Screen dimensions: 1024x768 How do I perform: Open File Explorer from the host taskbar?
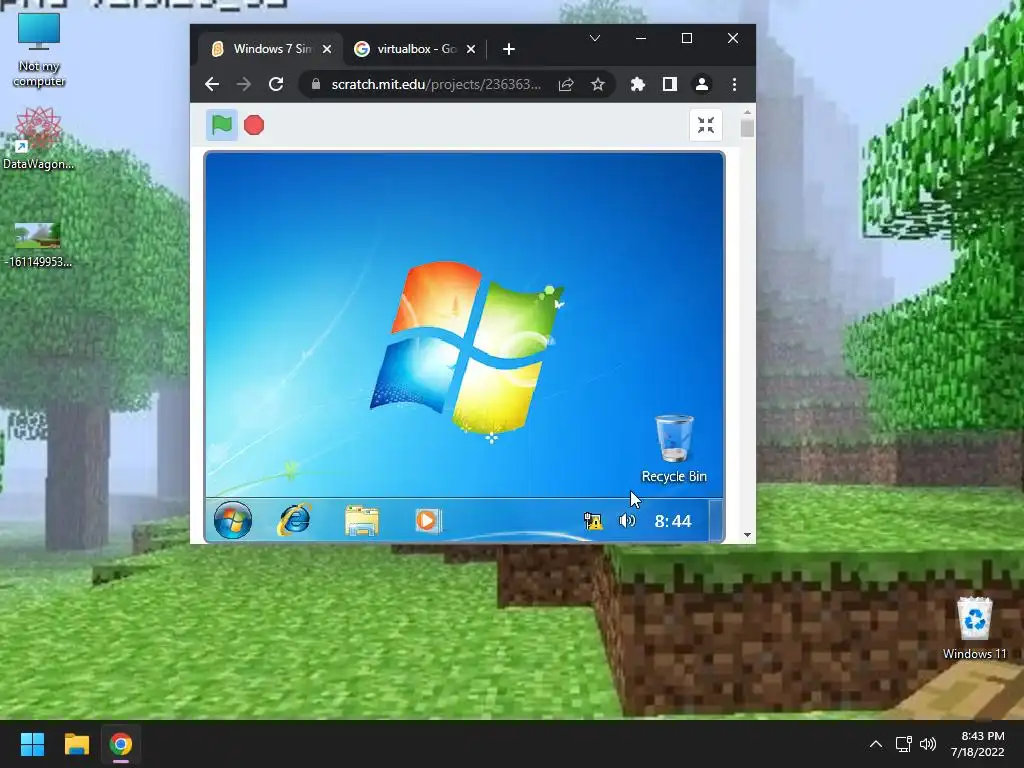(76, 744)
